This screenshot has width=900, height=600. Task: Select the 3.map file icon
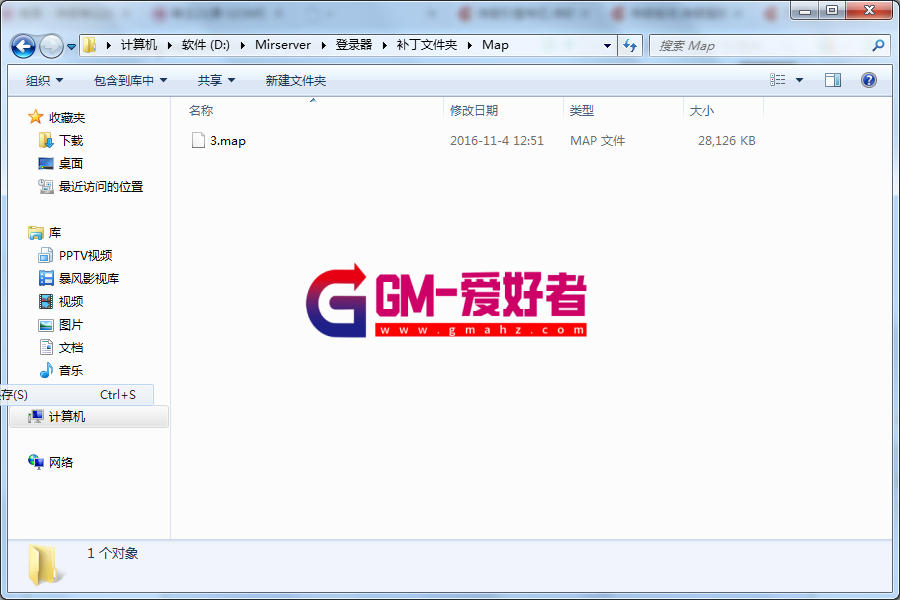click(x=198, y=140)
